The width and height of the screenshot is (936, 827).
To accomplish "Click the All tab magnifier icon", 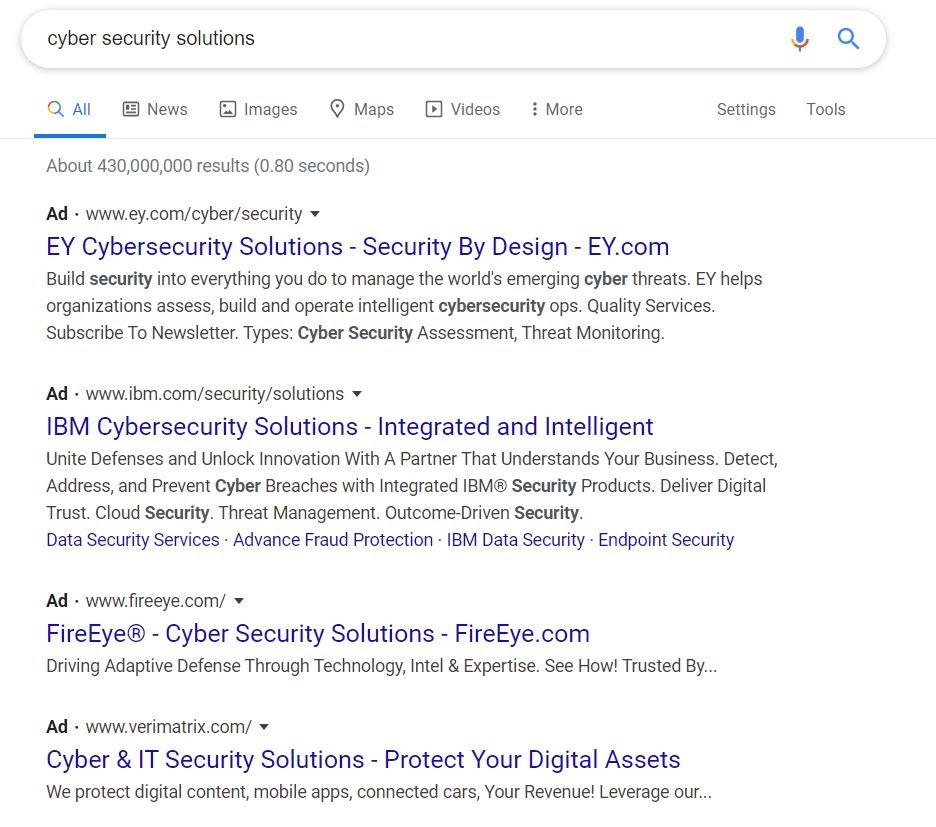I will (56, 109).
